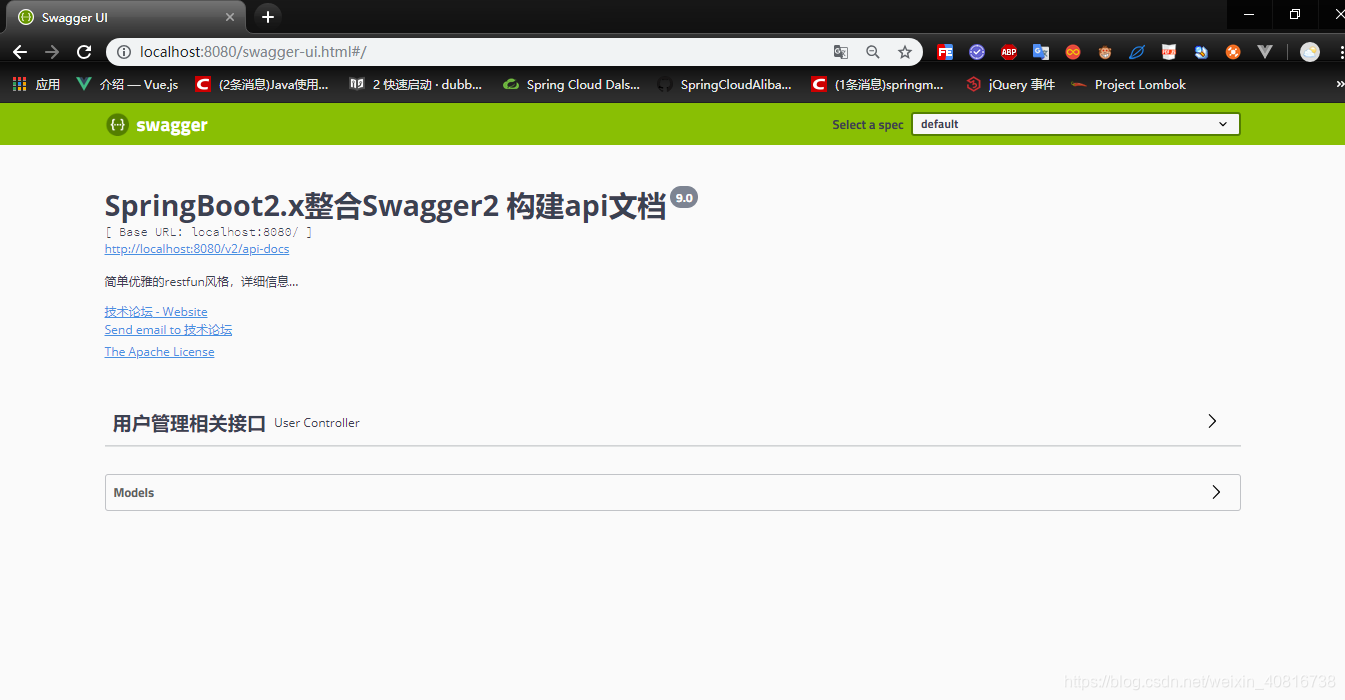Open the FE helper extension
Screen dimensions: 1345x700
click(945, 52)
